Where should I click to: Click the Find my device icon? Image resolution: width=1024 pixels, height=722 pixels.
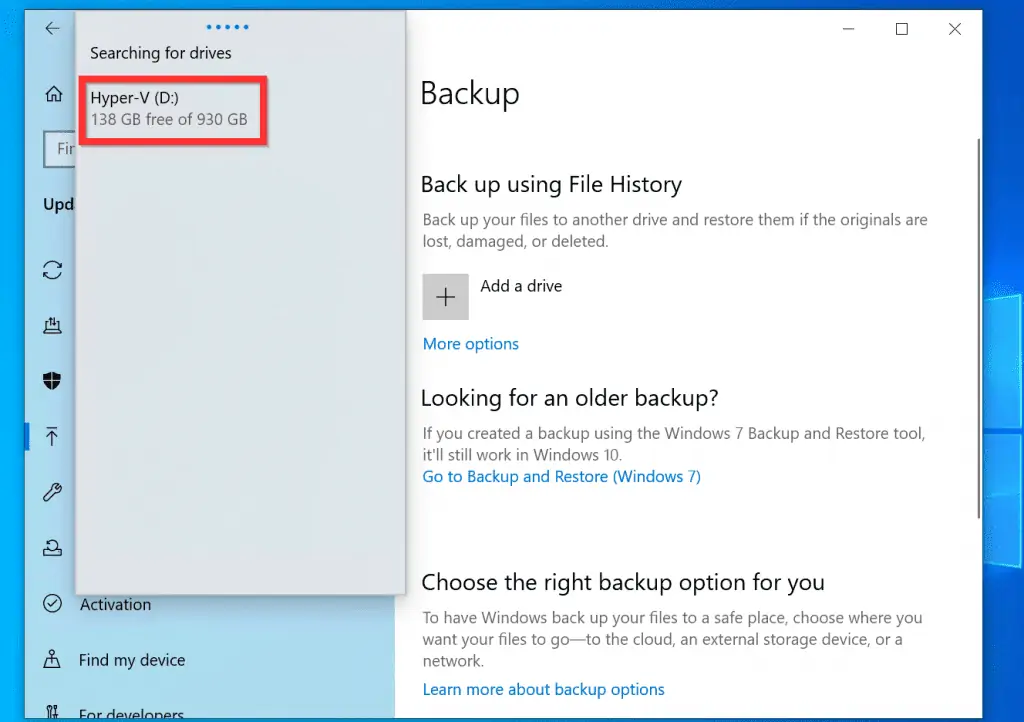52,660
